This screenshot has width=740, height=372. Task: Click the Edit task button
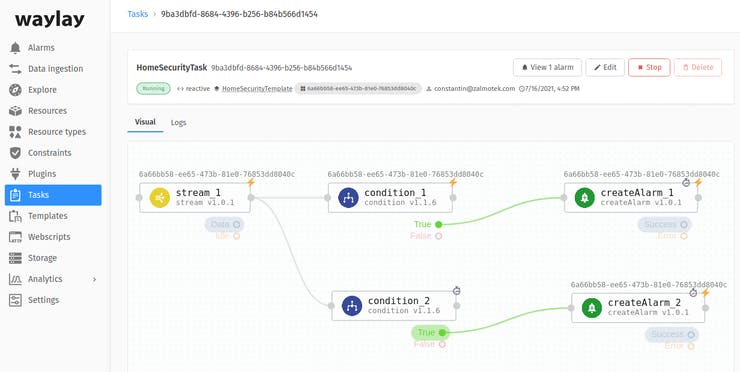pyautogui.click(x=605, y=68)
